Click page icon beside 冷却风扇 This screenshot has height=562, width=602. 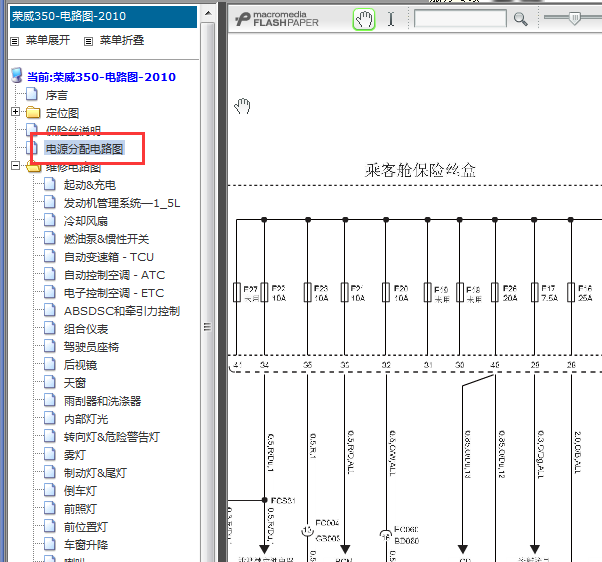pos(50,220)
